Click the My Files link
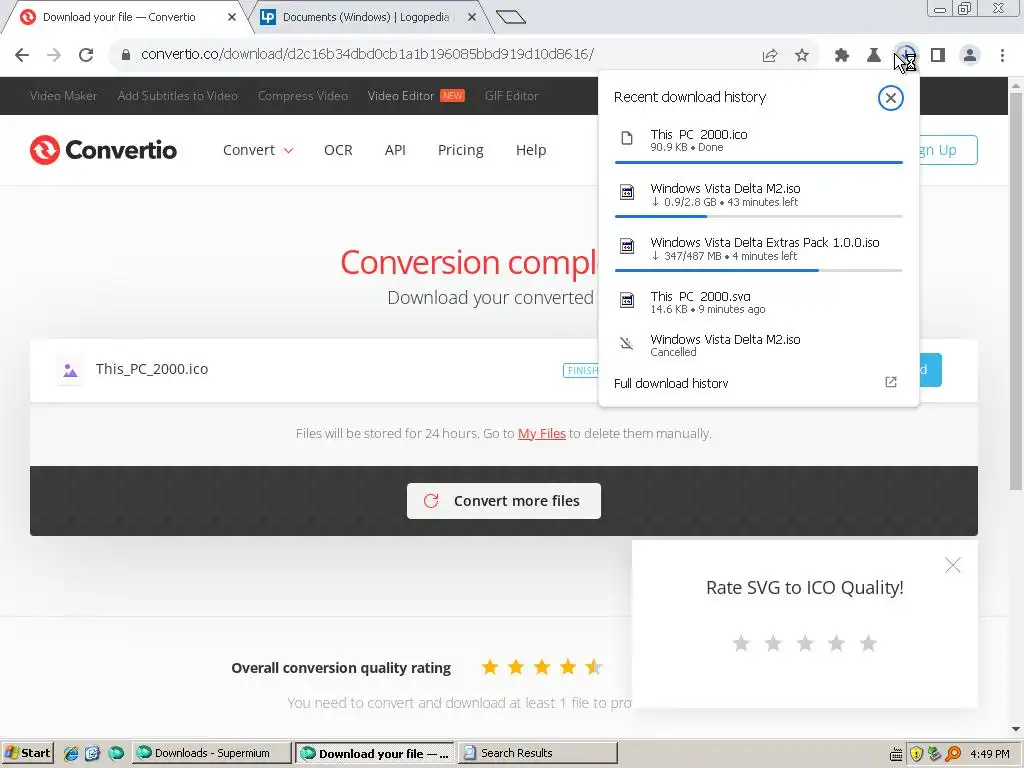Screen dimensions: 1024x768 541,434
